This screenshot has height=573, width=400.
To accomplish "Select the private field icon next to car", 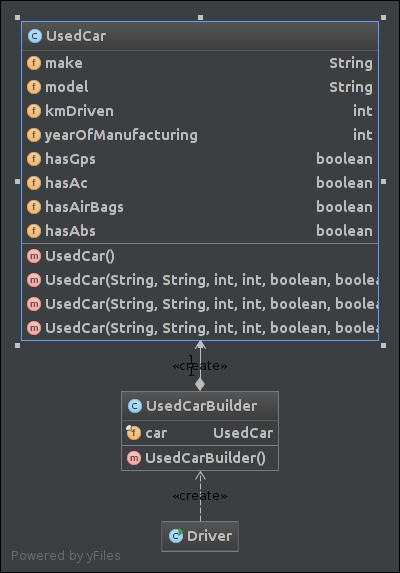I will pos(133,433).
